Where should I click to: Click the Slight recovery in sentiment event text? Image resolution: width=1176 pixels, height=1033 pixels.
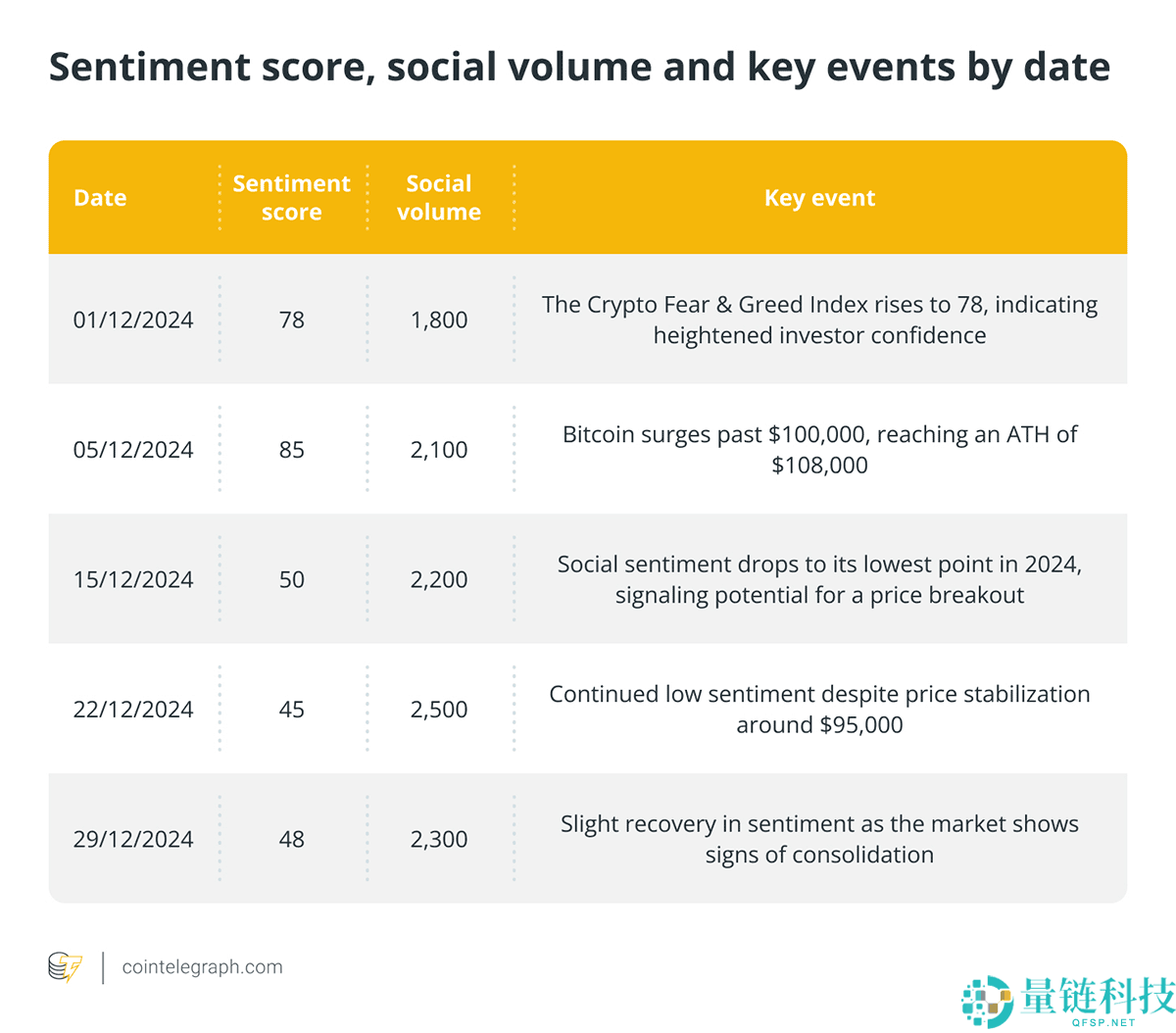tap(819, 840)
